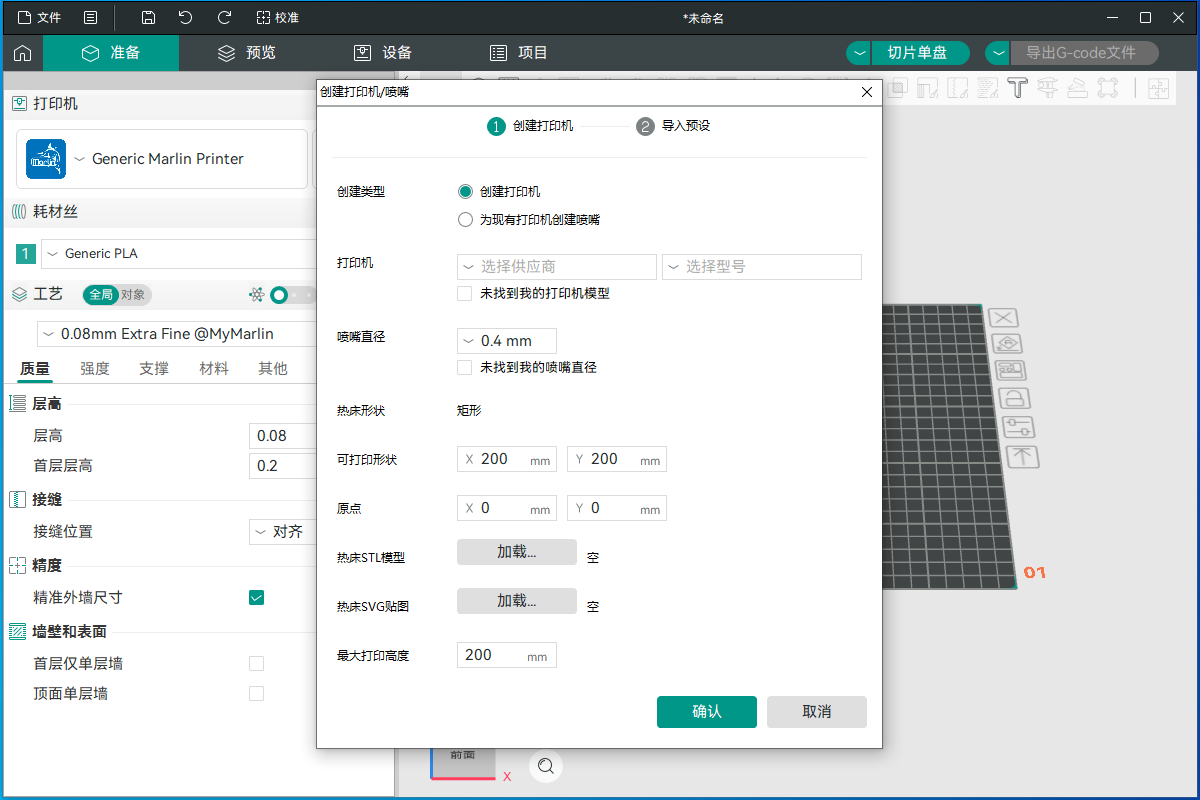This screenshot has height=800, width=1200.
Task: Open the 0.08mm Extra Fine @MyMarlin preset dropdown
Action: click(x=178, y=334)
